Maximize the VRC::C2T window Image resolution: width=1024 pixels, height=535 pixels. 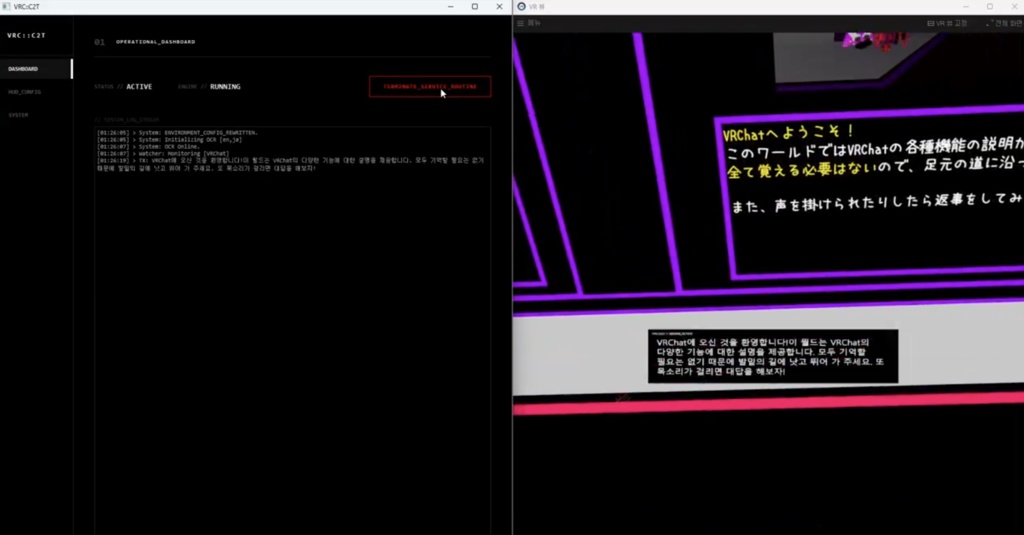(x=475, y=7)
